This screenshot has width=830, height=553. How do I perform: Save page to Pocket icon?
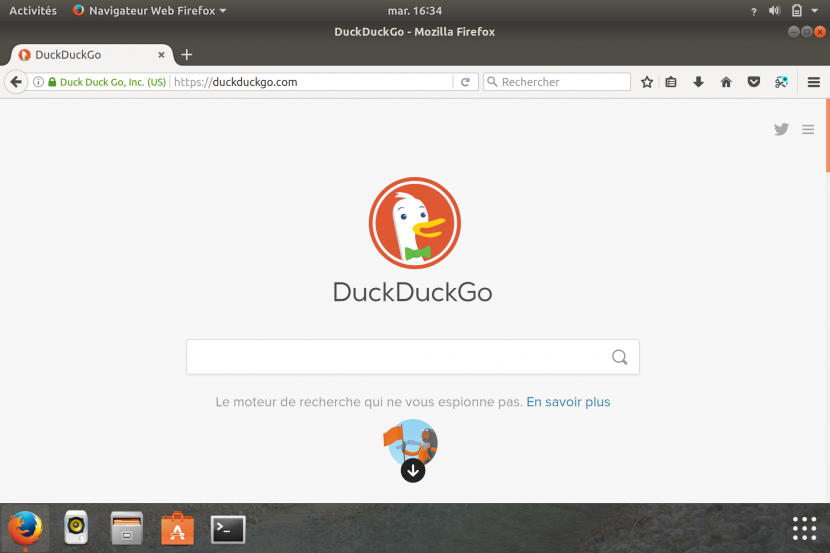click(x=754, y=82)
